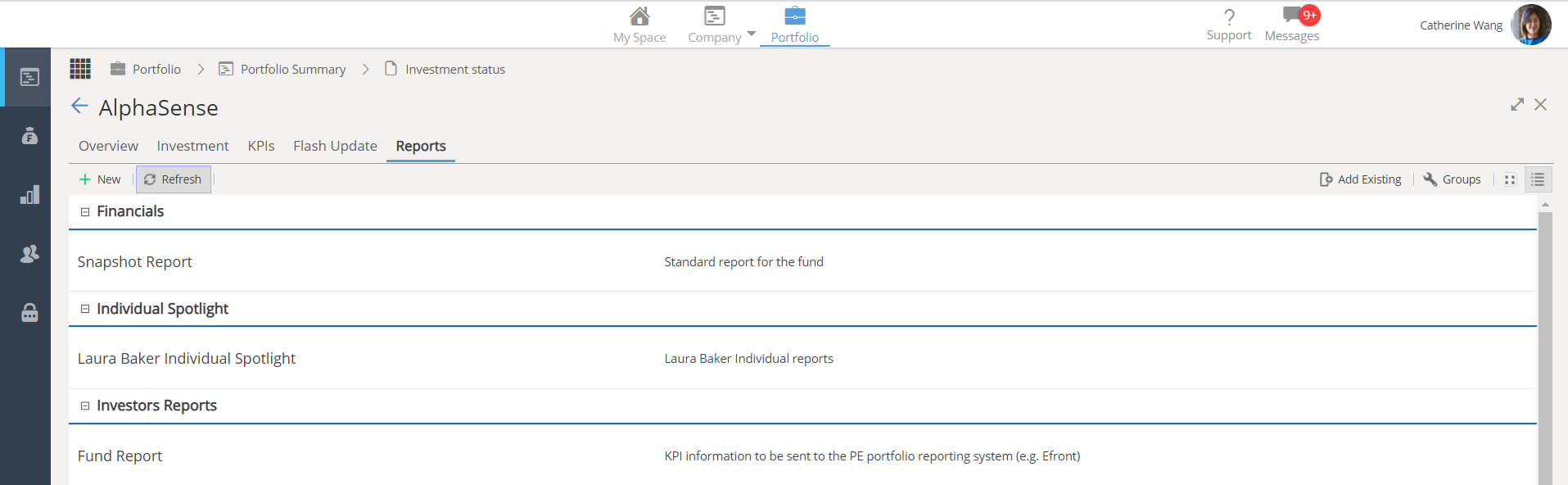Open sidebar bar chart icon
Image resolution: width=1568 pixels, height=485 pixels.
pyautogui.click(x=29, y=195)
